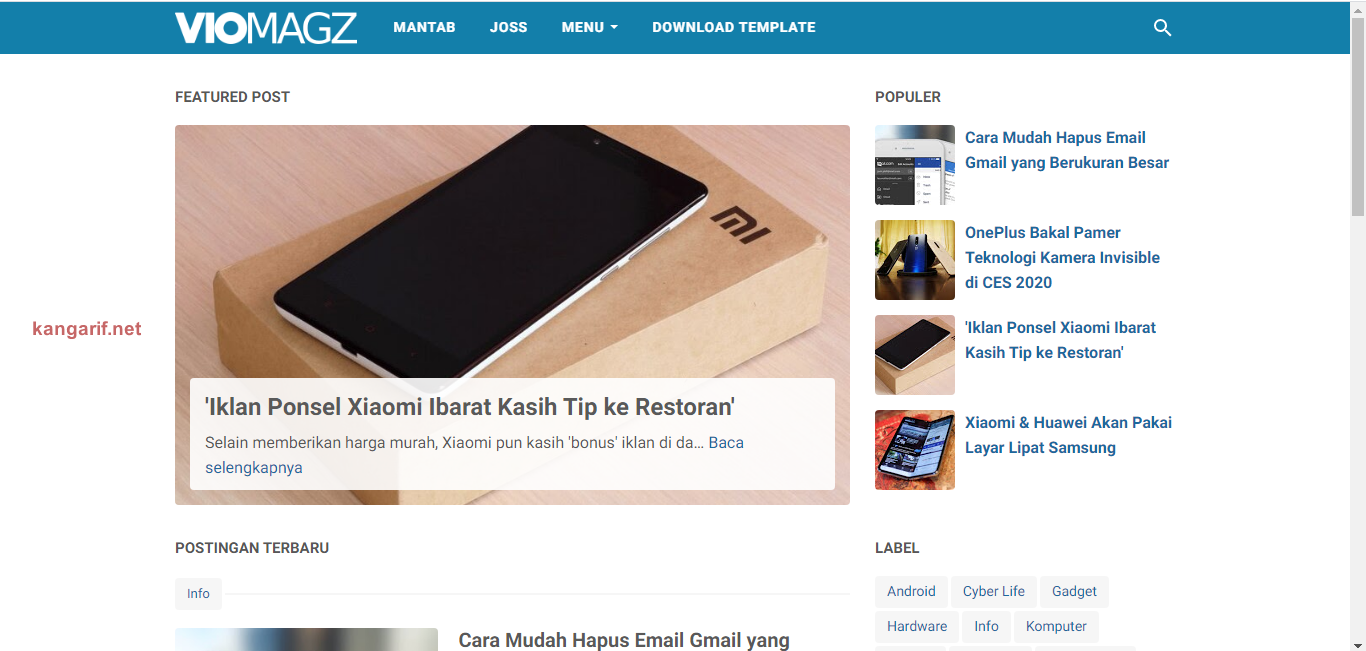Open popular sidebar 'Iklan Ponsel Xiaomi' link
This screenshot has height=651, width=1366.
click(x=1060, y=340)
